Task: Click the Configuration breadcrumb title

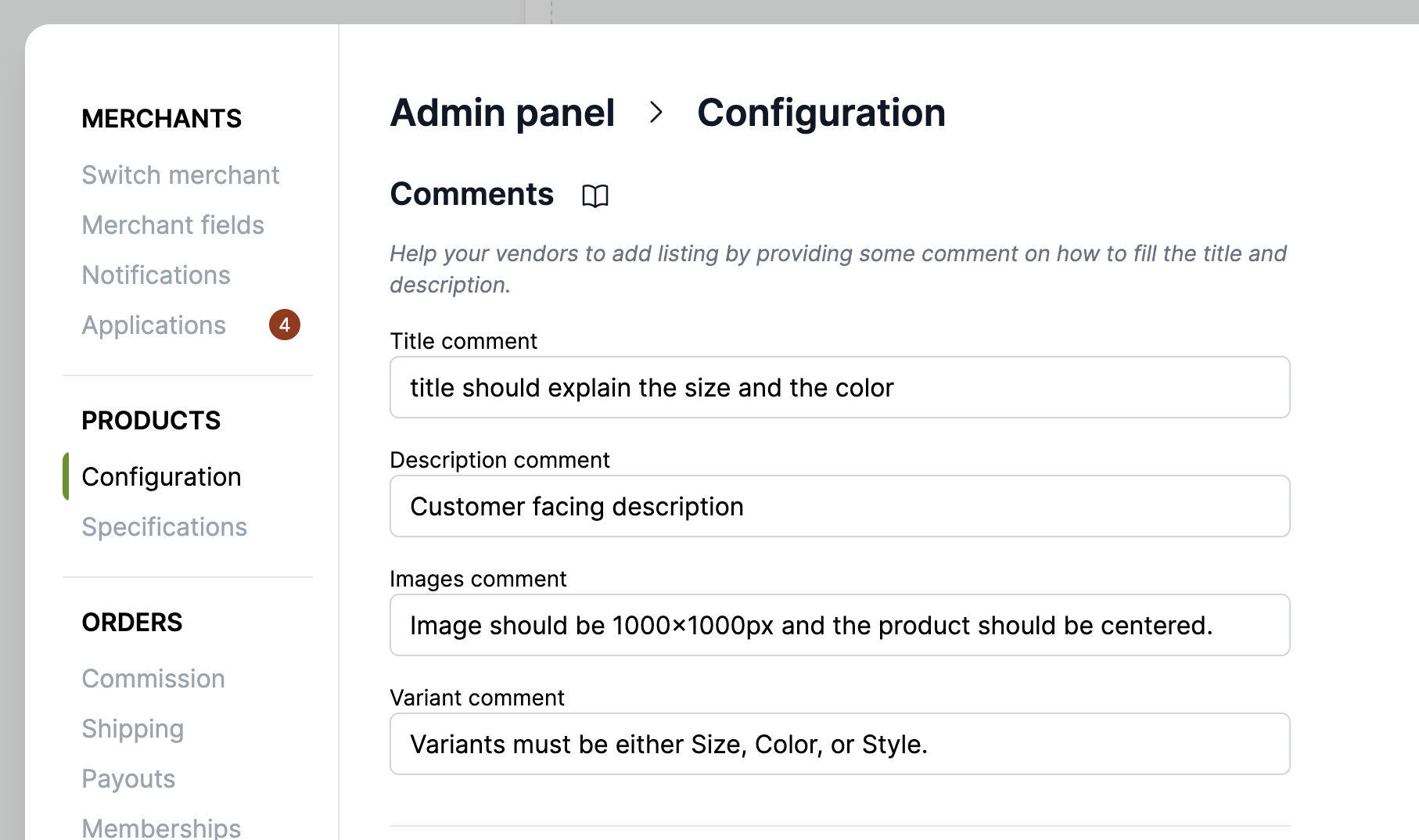Action: tap(821, 113)
